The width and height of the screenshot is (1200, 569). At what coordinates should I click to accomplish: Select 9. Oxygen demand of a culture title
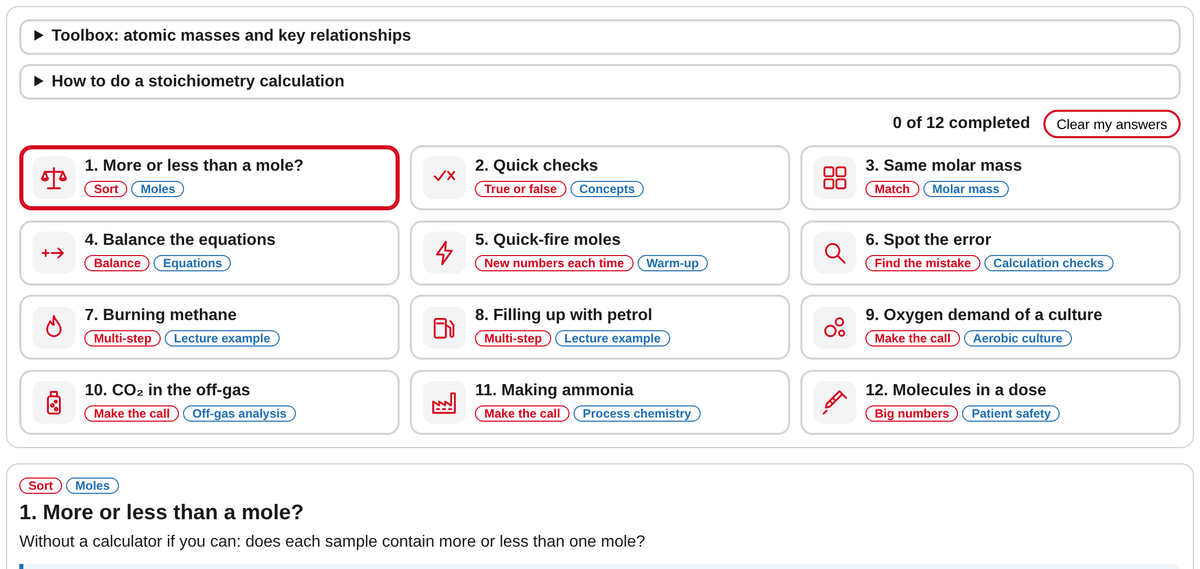pos(984,315)
